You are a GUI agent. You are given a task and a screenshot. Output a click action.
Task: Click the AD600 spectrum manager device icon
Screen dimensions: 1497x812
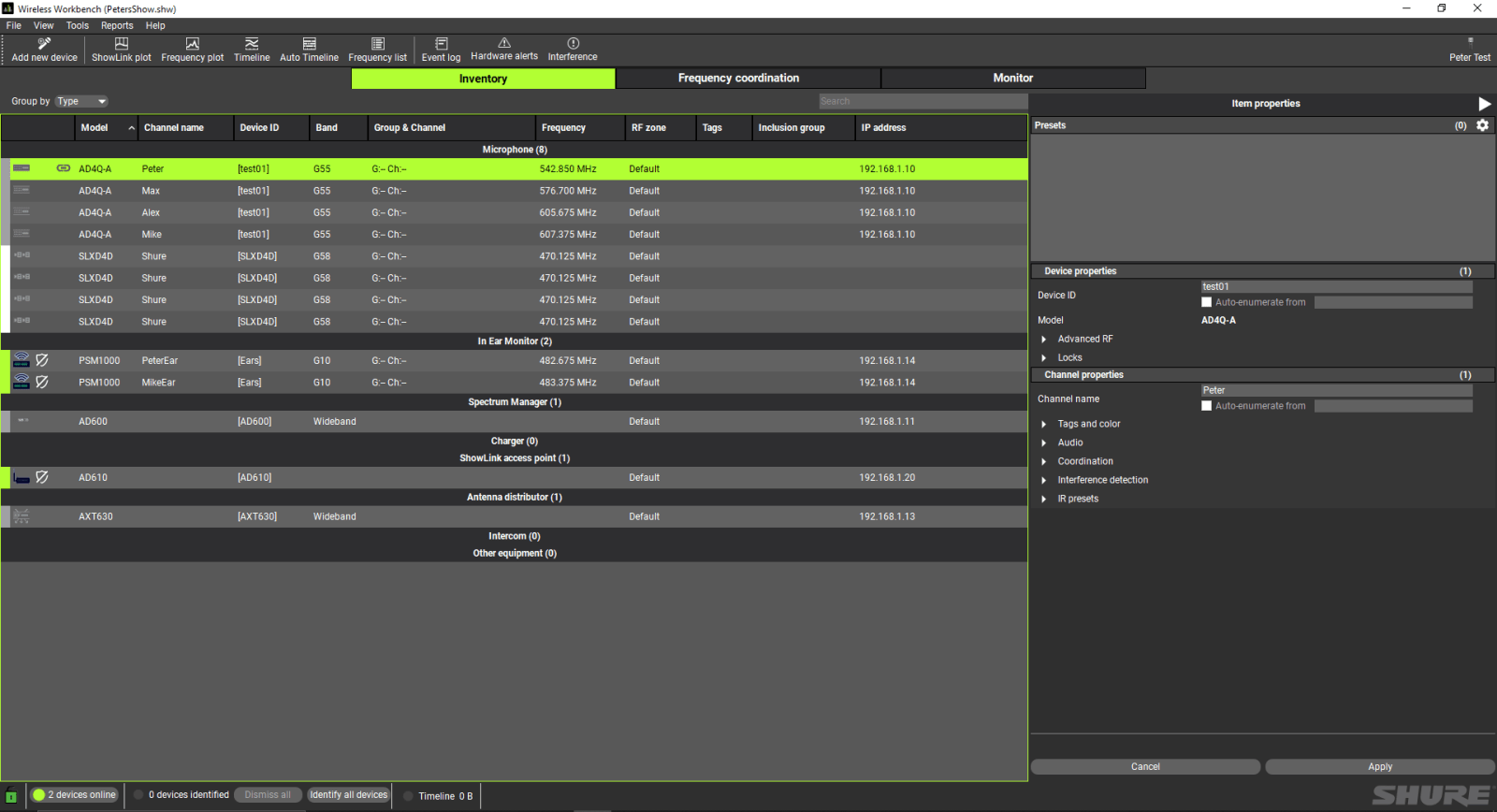click(x=22, y=421)
